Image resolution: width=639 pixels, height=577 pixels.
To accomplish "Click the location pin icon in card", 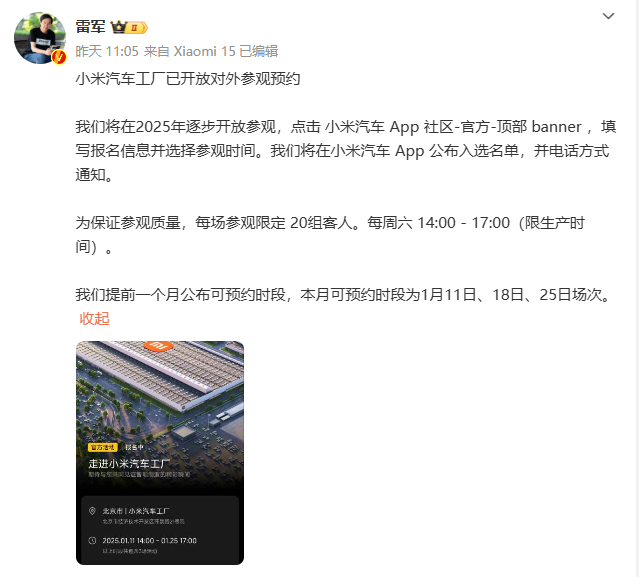I will pyautogui.click(x=92, y=511).
